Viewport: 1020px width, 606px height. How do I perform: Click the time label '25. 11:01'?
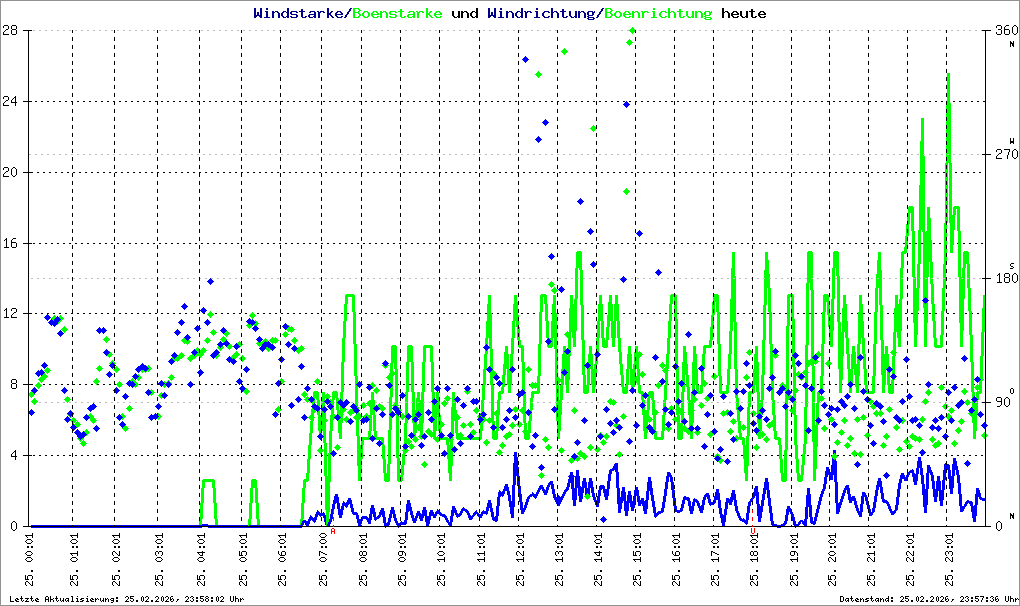(x=481, y=560)
